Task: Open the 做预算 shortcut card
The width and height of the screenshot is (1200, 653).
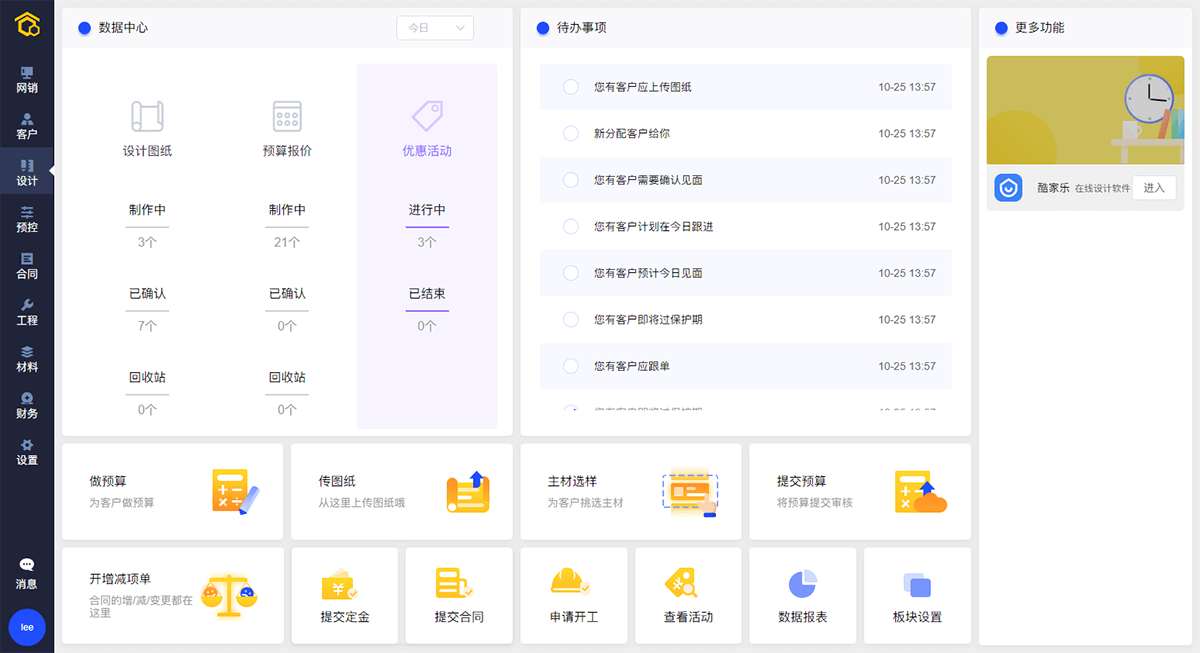Action: (x=172, y=491)
